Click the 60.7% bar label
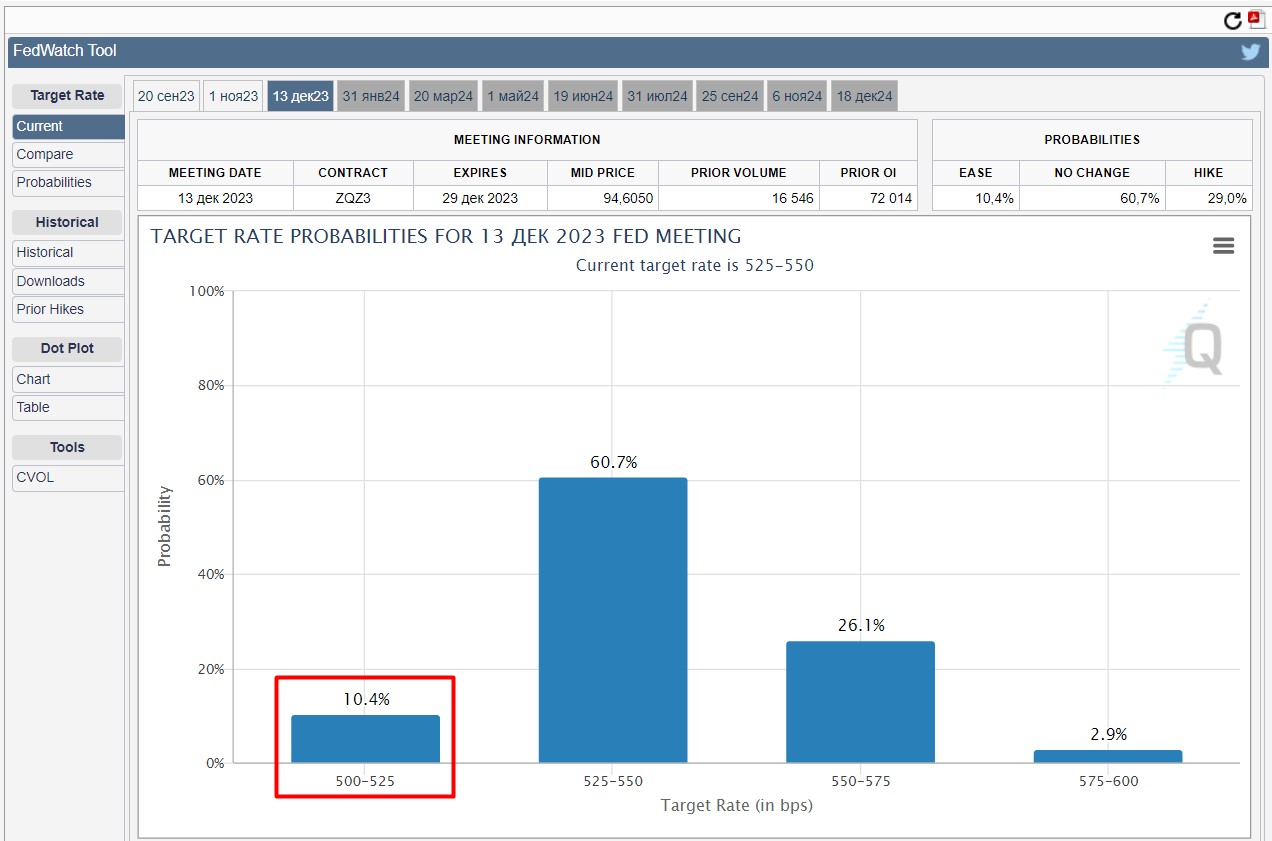Image resolution: width=1272 pixels, height=841 pixels. [x=613, y=462]
